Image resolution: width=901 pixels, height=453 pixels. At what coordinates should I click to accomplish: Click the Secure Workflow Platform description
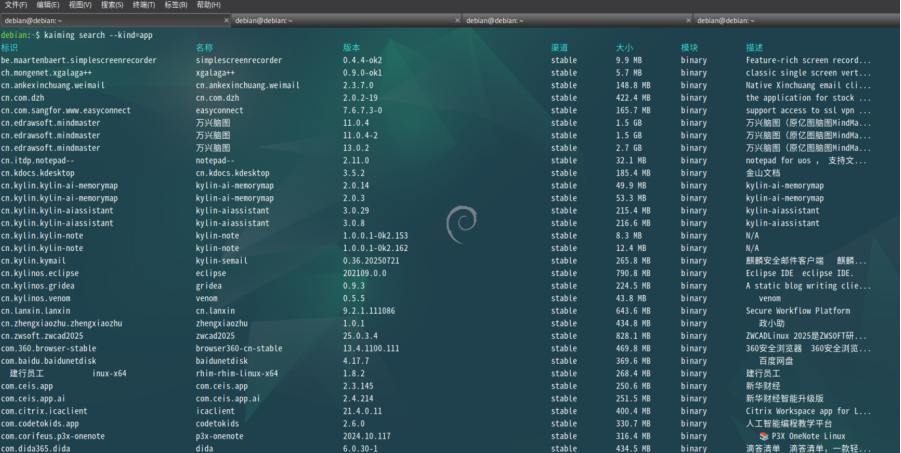click(797, 310)
